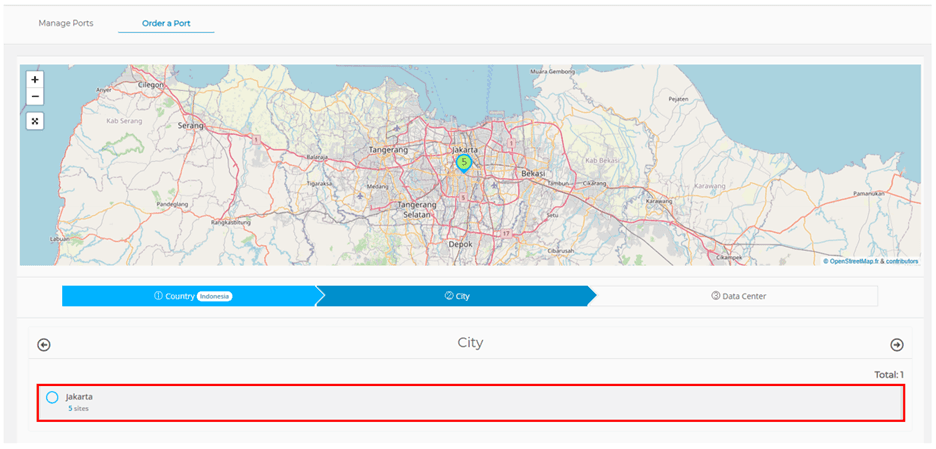Go forward with the right arrow icon

(x=897, y=345)
